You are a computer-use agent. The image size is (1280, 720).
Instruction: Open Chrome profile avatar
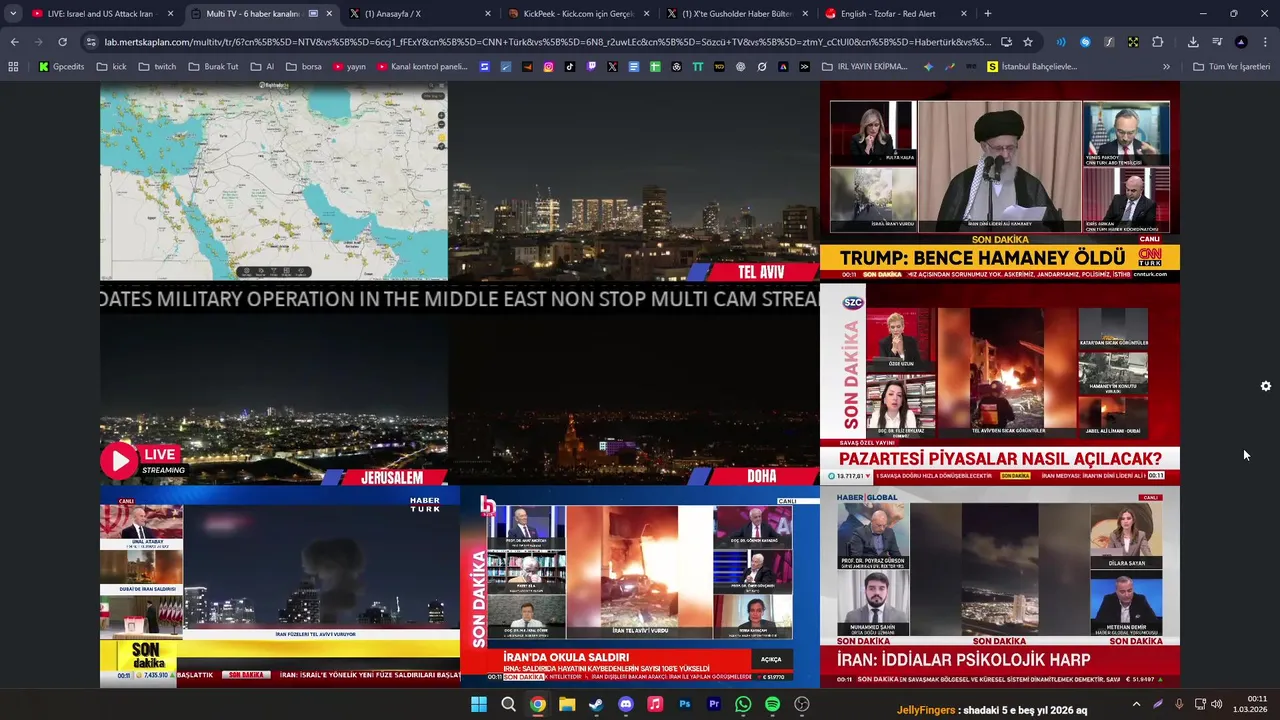coord(1241,42)
